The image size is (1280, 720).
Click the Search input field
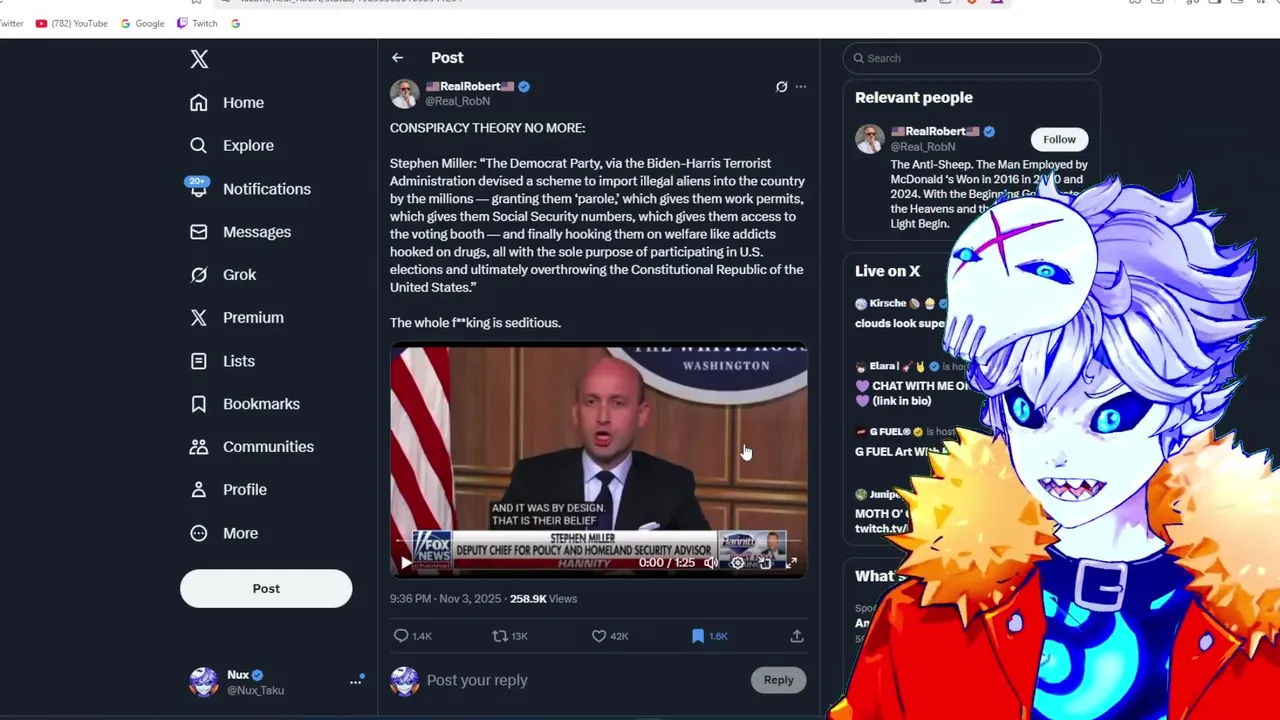972,58
